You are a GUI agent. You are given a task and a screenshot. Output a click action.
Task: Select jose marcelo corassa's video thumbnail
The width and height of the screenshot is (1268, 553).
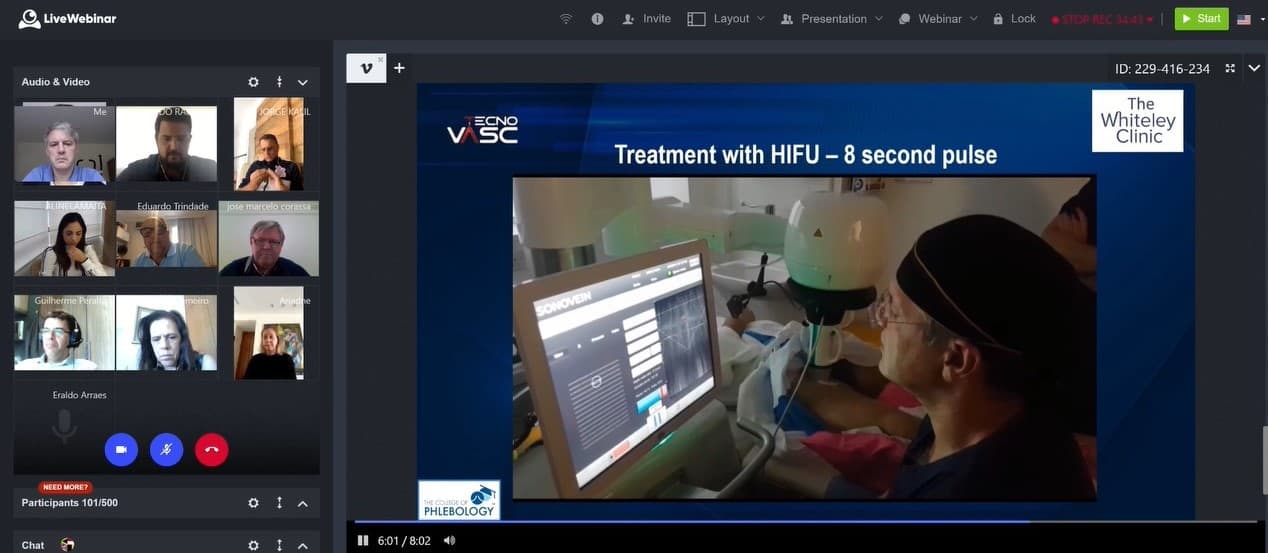pyautogui.click(x=269, y=237)
